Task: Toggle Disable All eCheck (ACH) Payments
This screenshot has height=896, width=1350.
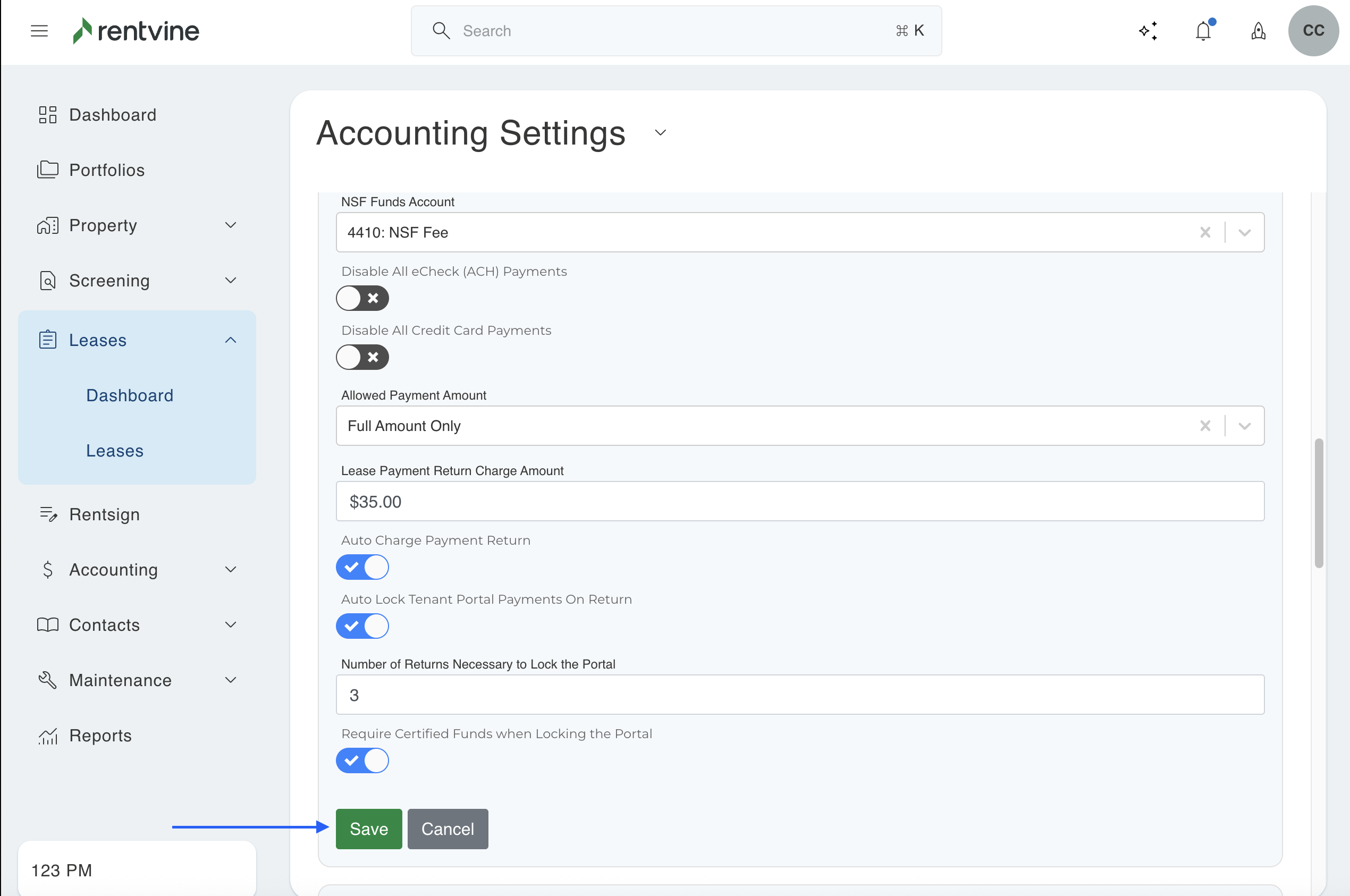Action: pyautogui.click(x=362, y=298)
